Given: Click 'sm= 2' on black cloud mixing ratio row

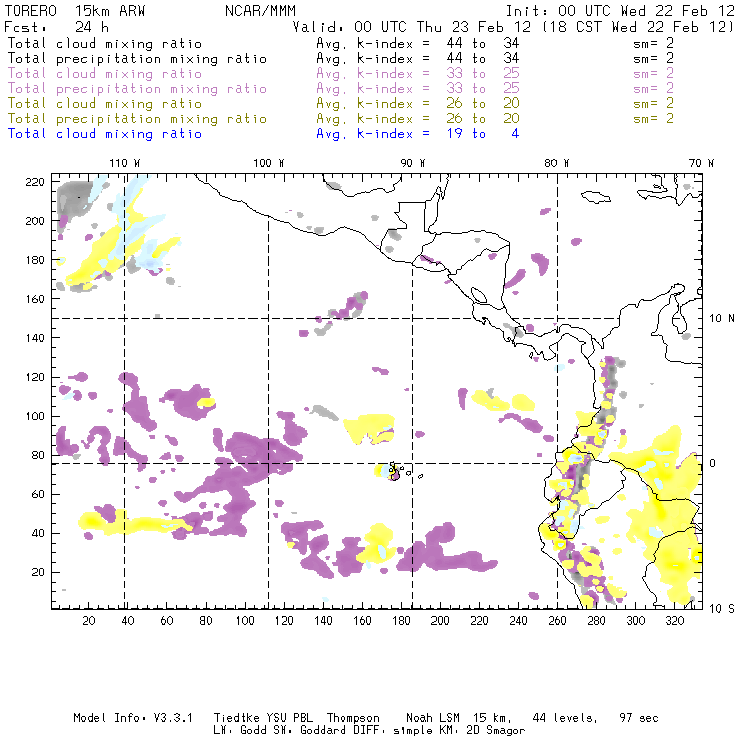Looking at the screenshot, I should pyautogui.click(x=653, y=43).
